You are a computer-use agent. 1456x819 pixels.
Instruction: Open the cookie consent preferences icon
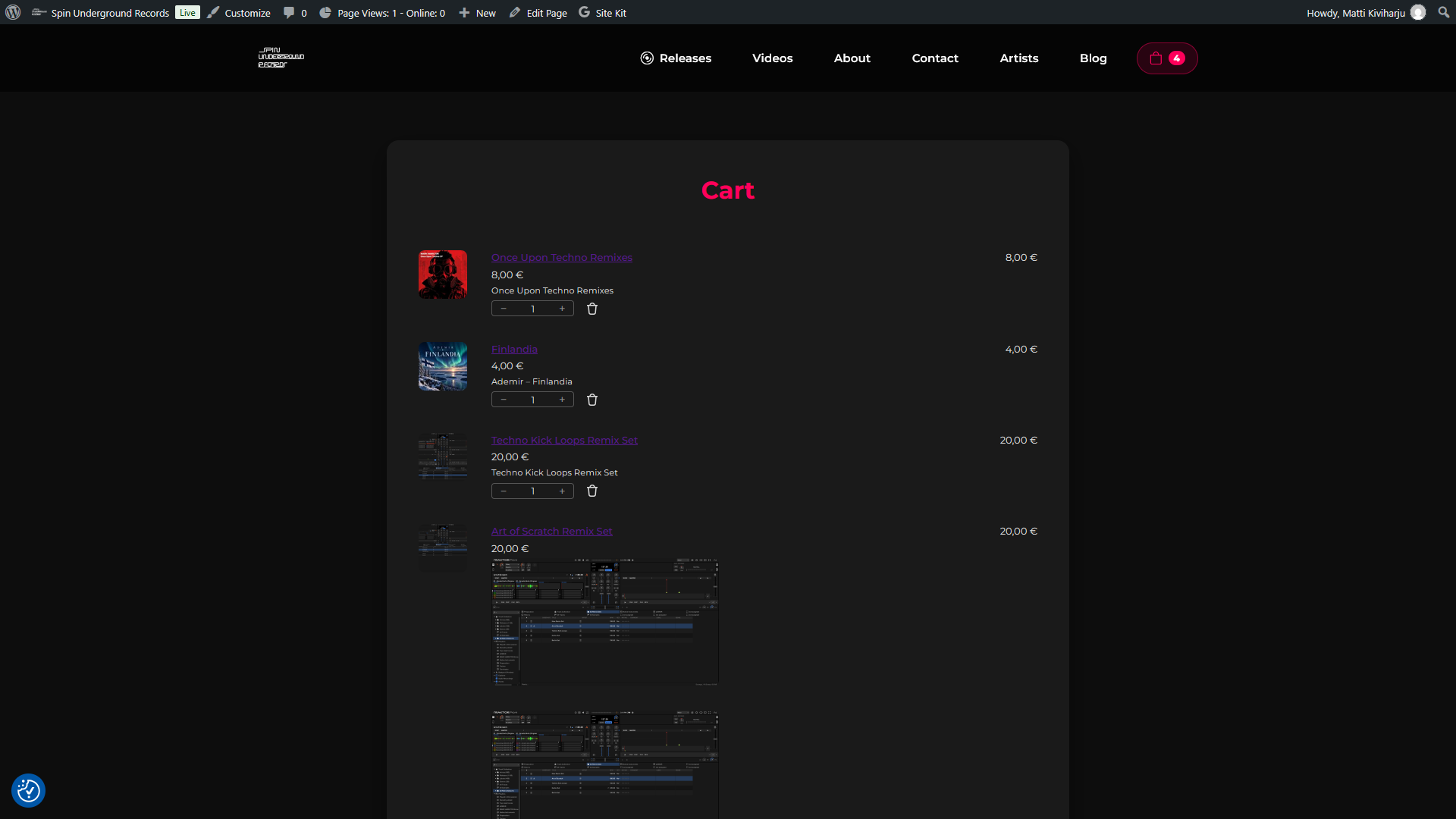tap(29, 791)
